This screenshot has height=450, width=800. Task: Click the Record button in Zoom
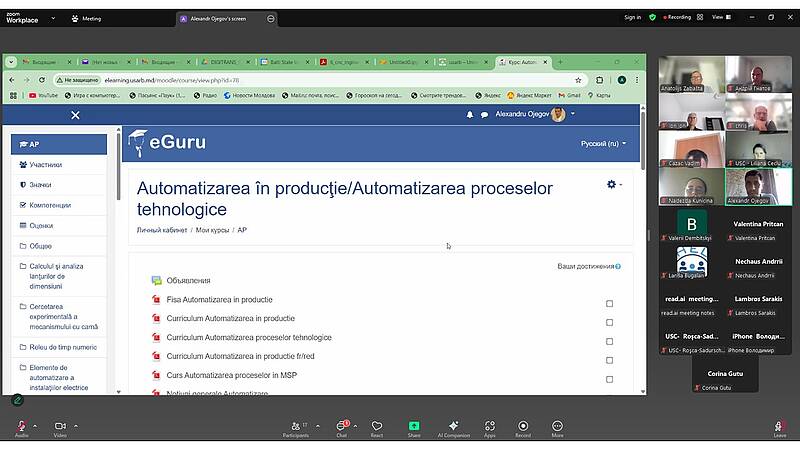523,428
